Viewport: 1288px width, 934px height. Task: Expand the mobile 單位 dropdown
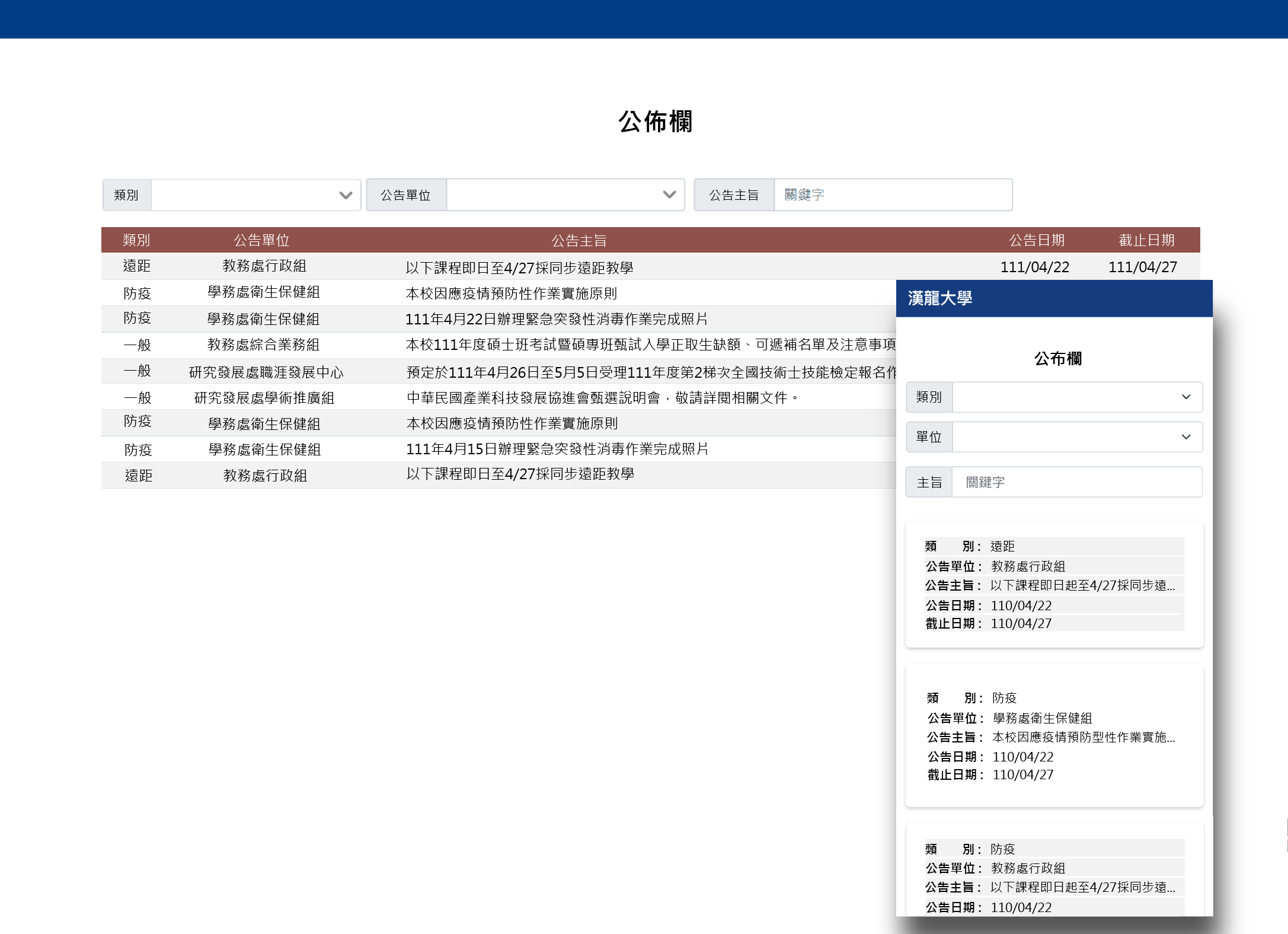[1076, 437]
